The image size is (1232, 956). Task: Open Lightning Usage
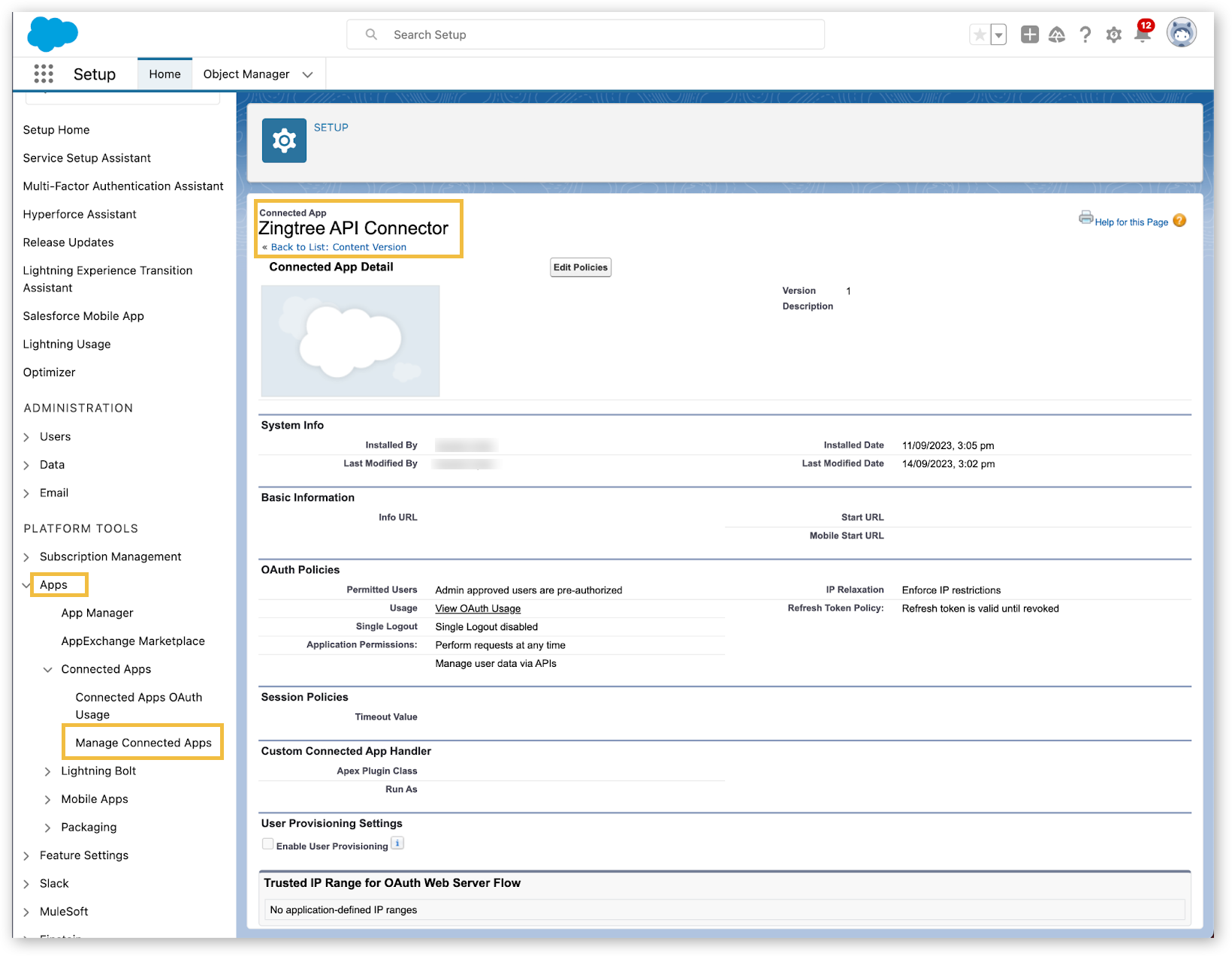(x=67, y=344)
